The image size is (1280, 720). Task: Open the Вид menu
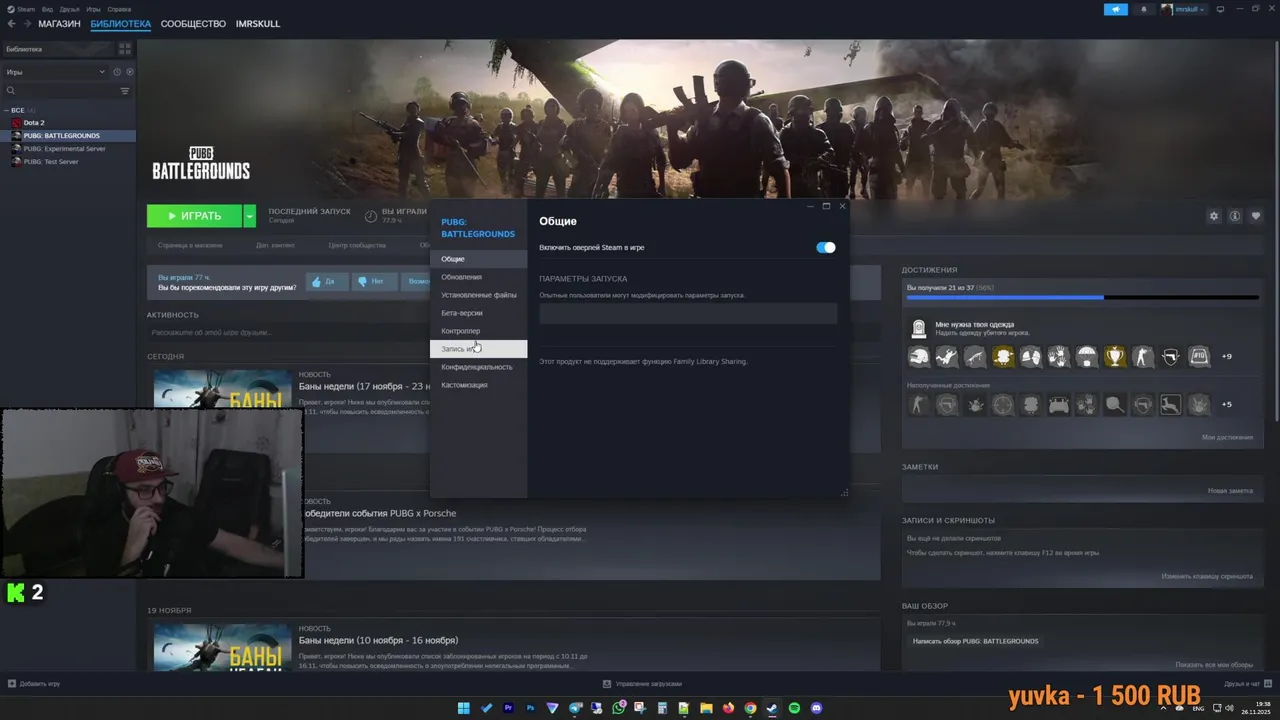tap(47, 9)
